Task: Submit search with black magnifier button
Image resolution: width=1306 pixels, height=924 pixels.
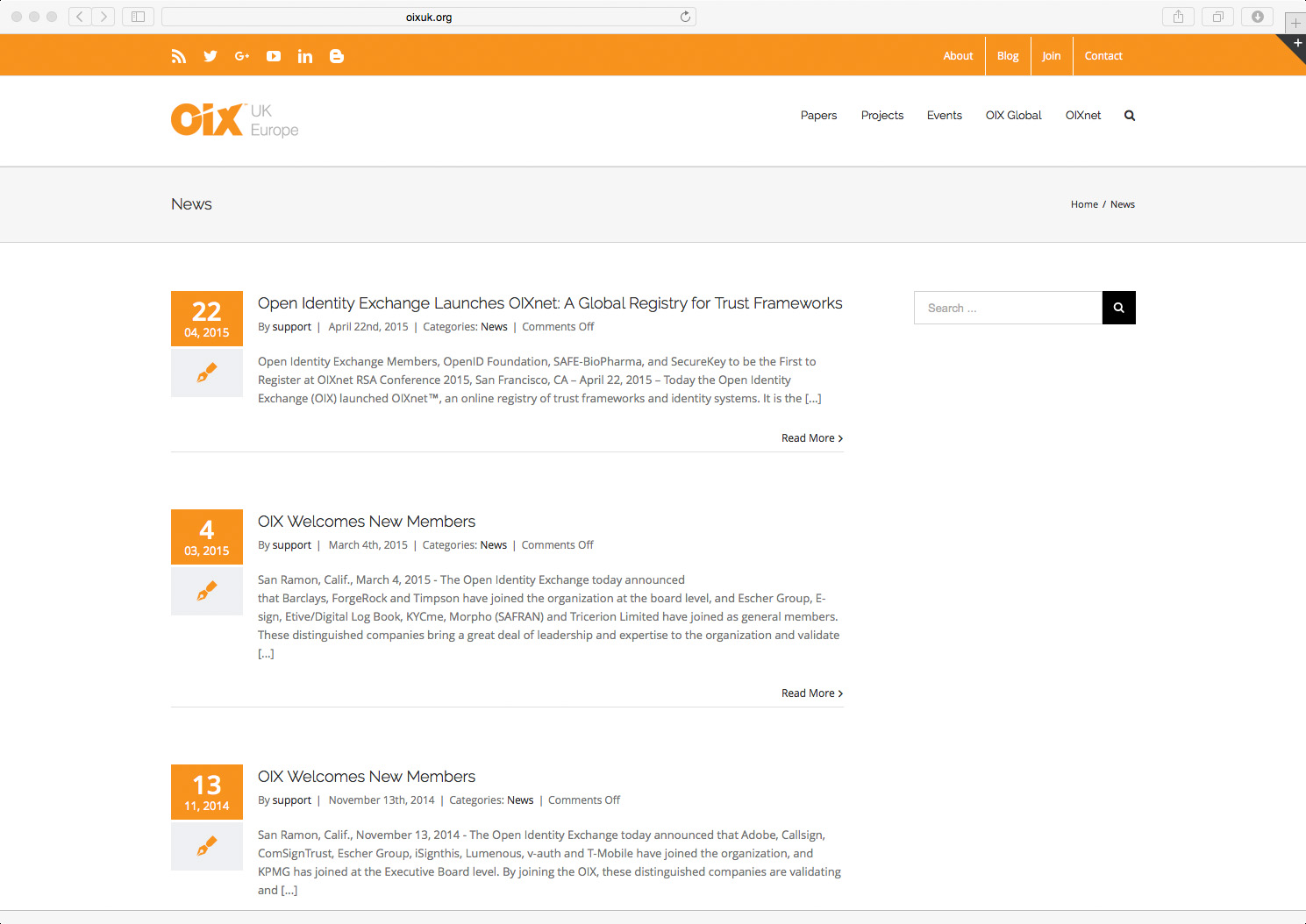Action: pyautogui.click(x=1119, y=308)
